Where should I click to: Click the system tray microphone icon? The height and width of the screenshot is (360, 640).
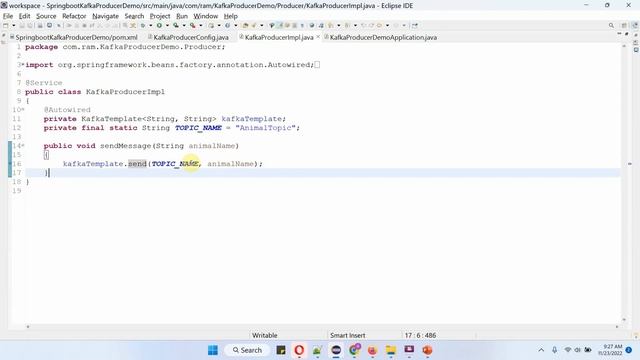pos(554,350)
